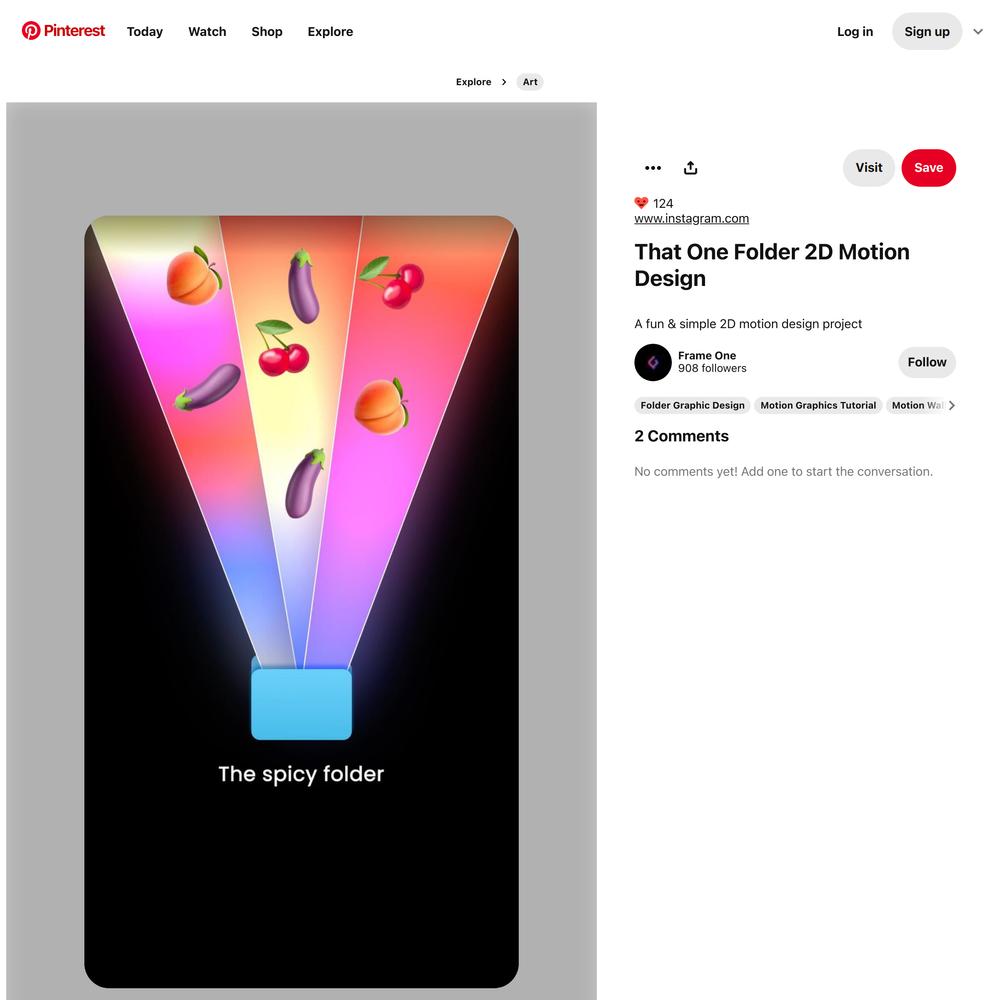
Task: Open the www.instagram.com link
Action: click(x=691, y=218)
